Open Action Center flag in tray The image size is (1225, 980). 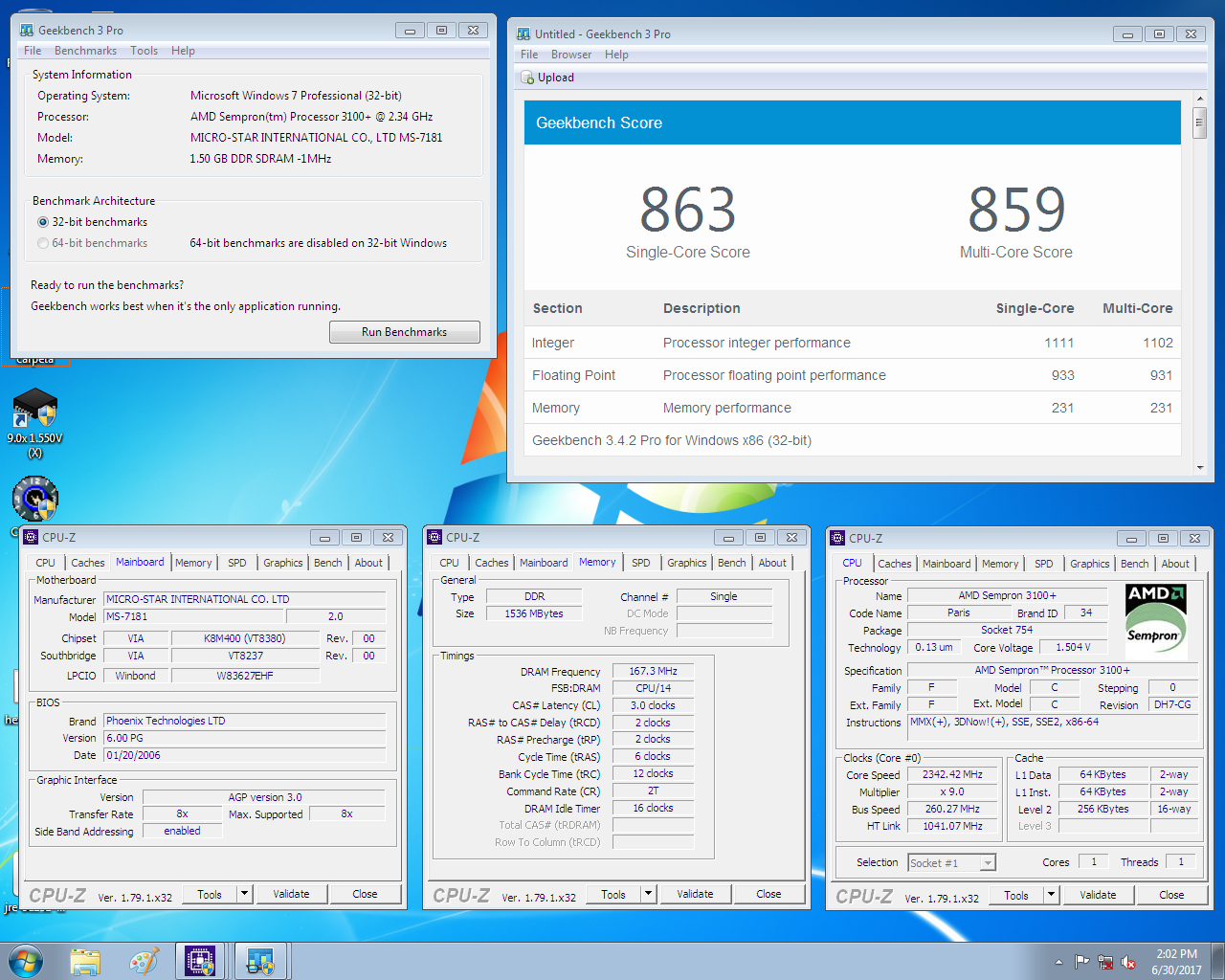[x=1082, y=962]
